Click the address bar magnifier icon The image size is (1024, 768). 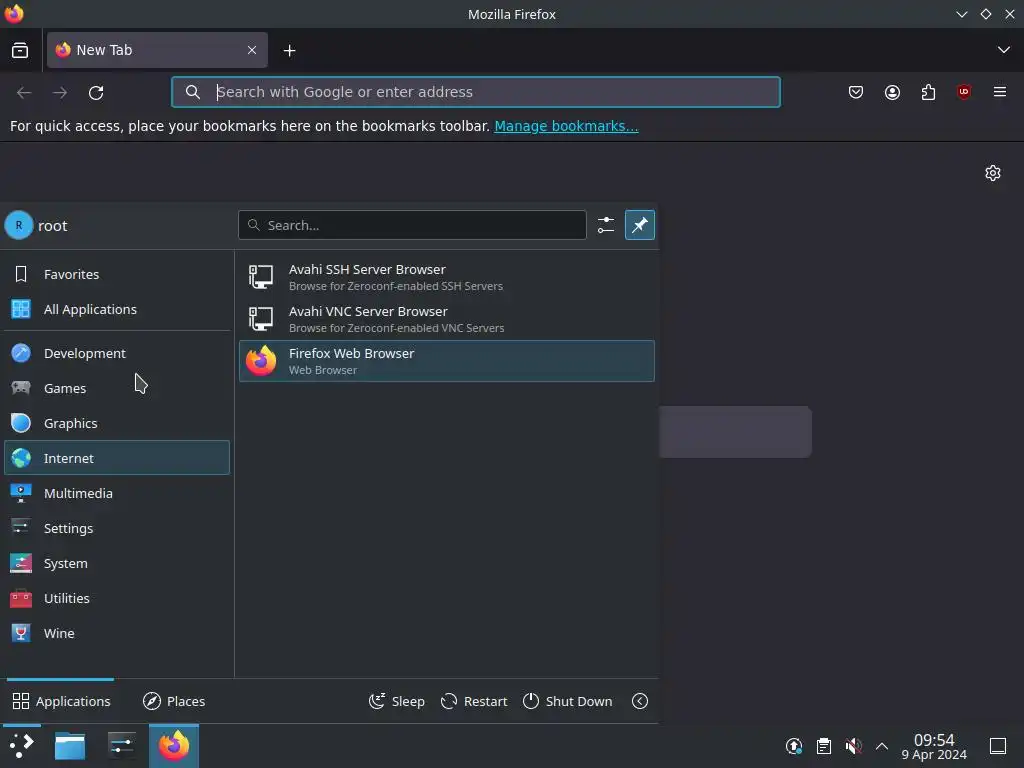193,92
